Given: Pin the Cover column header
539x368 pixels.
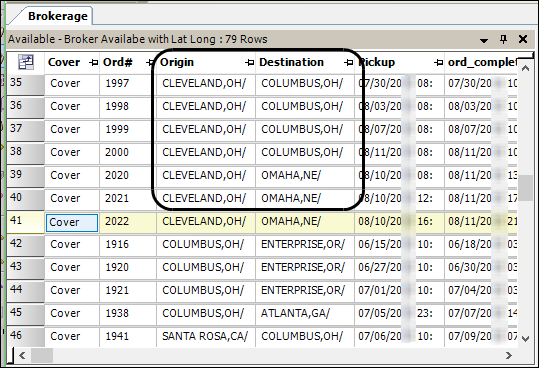Looking at the screenshot, I should [93, 63].
